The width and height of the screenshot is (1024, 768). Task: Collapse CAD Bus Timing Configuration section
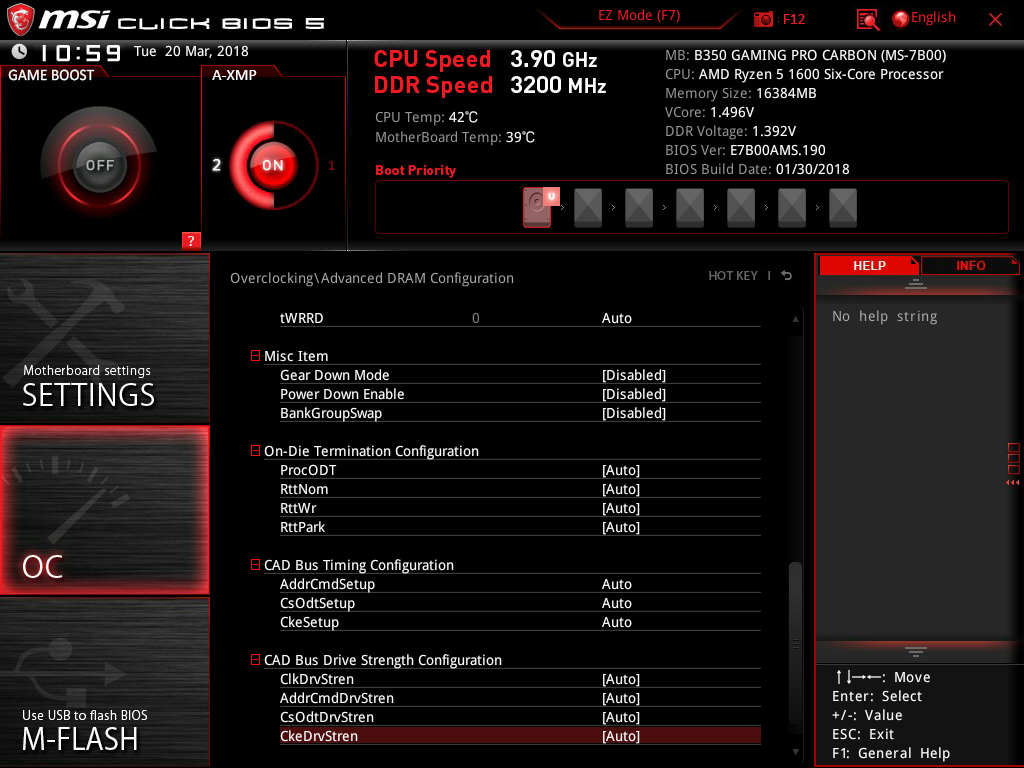(255, 565)
